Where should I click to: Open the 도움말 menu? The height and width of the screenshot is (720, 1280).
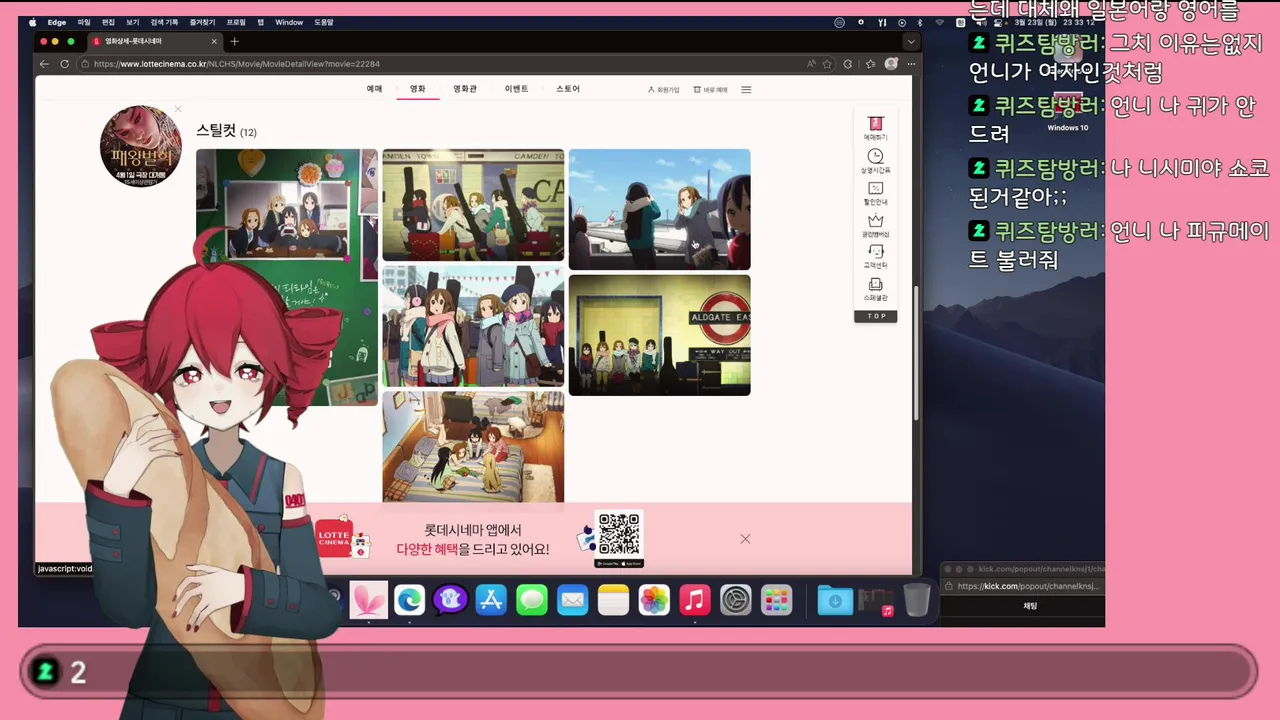324,22
